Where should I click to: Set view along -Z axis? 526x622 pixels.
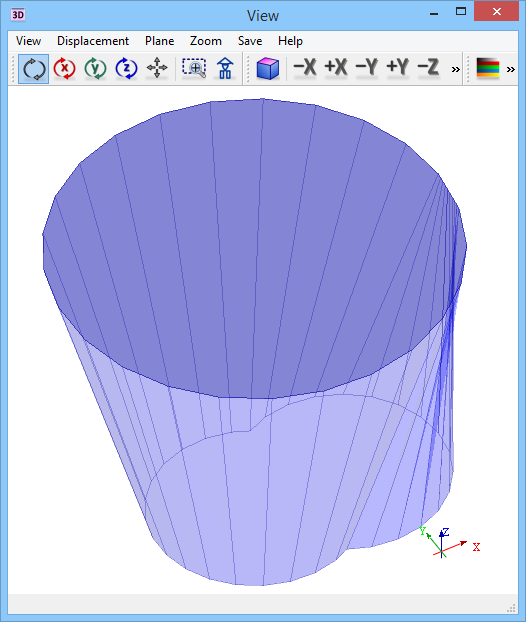click(x=428, y=67)
